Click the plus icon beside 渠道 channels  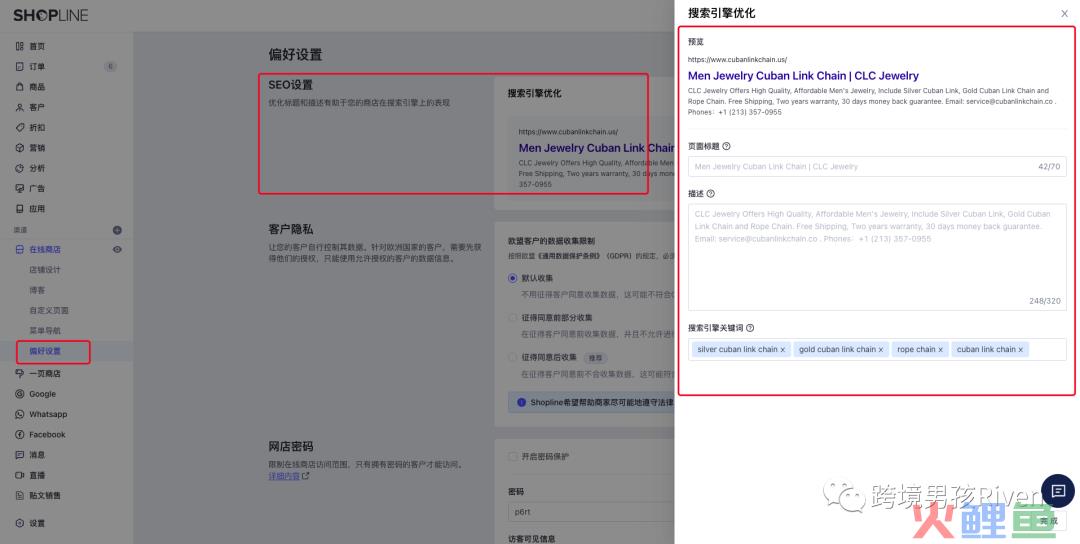point(117,230)
